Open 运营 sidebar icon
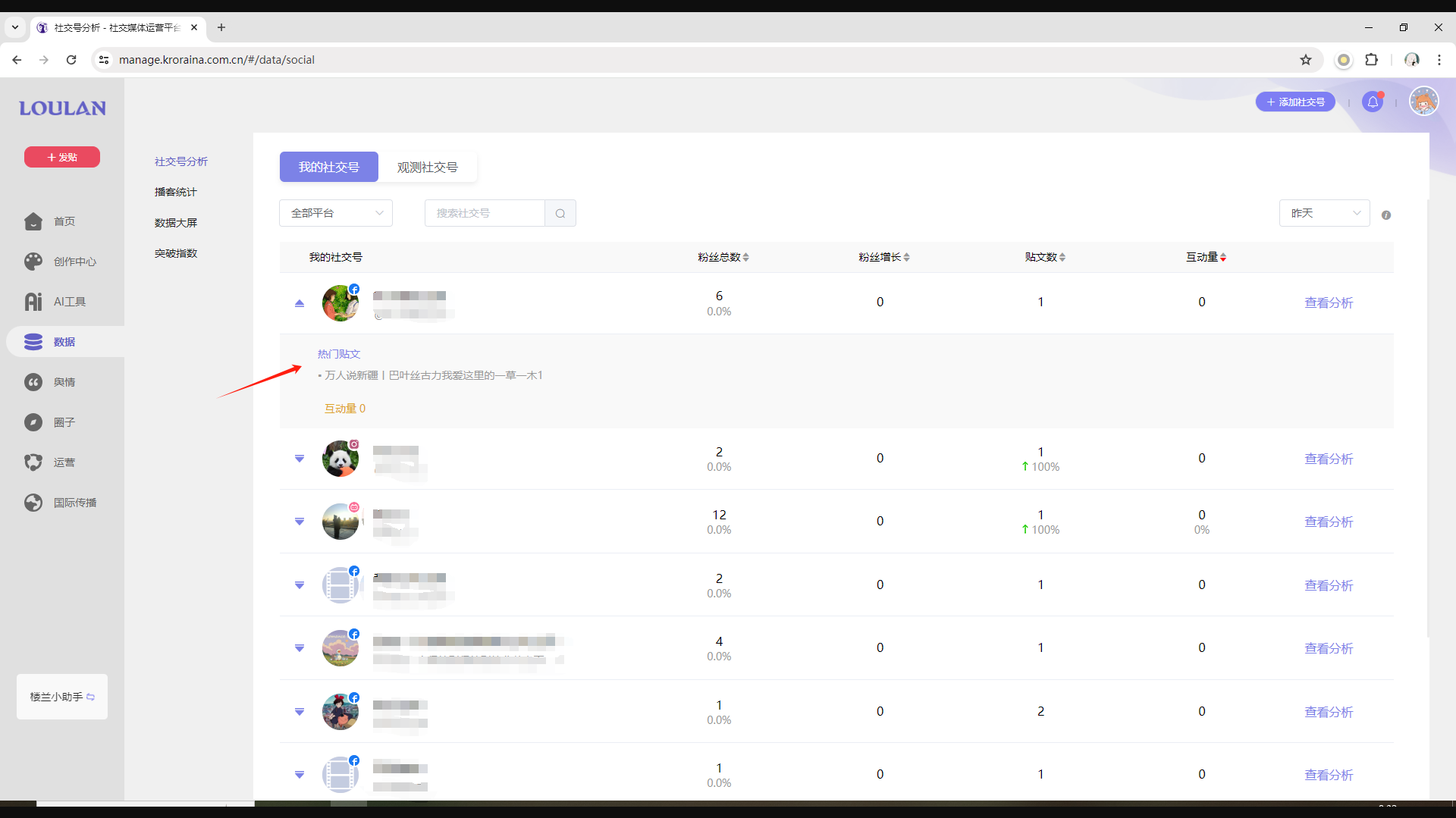The height and width of the screenshot is (818, 1456). [33, 462]
